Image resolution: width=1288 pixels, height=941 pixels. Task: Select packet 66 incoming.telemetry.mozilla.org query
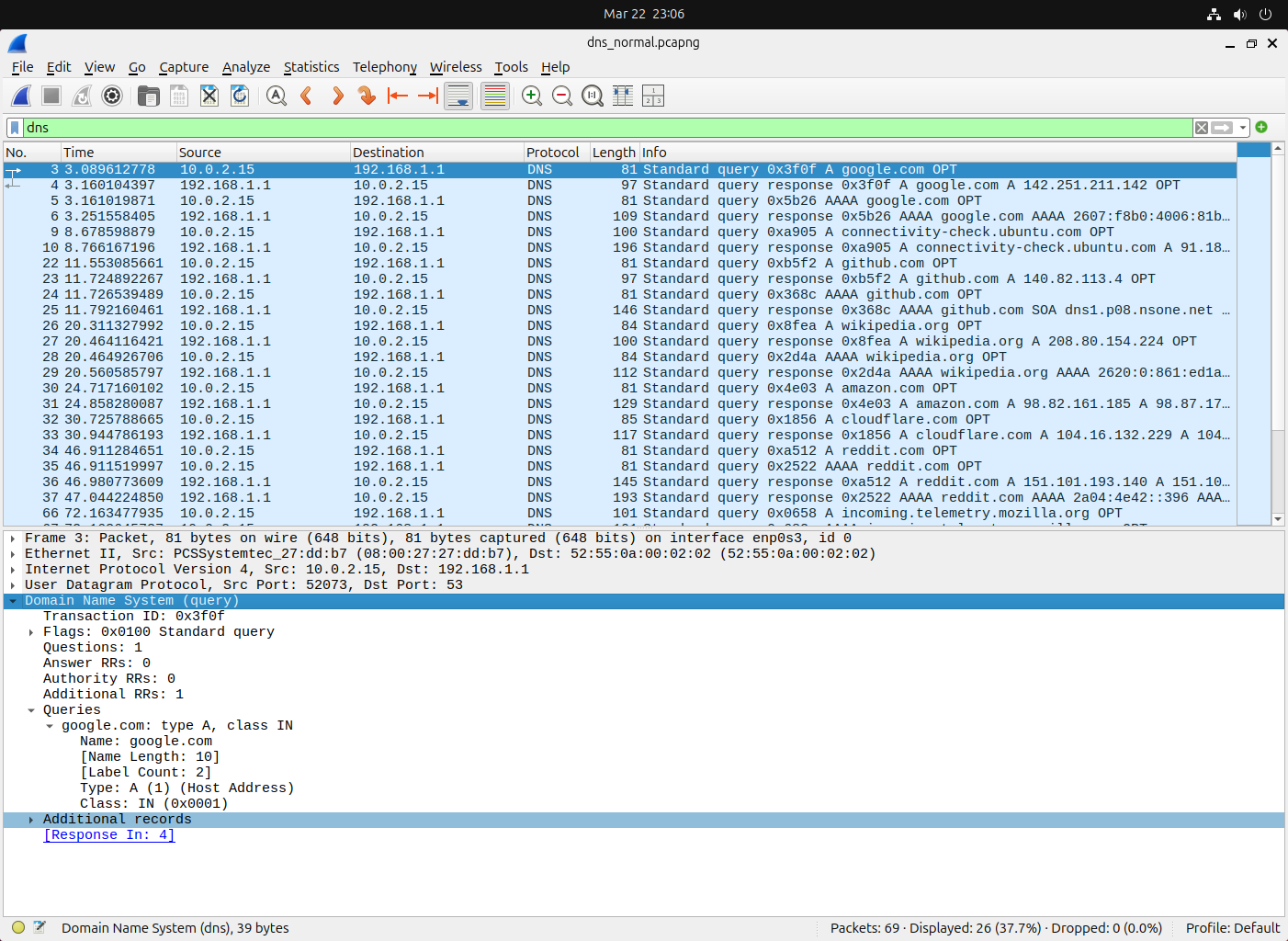620,514
